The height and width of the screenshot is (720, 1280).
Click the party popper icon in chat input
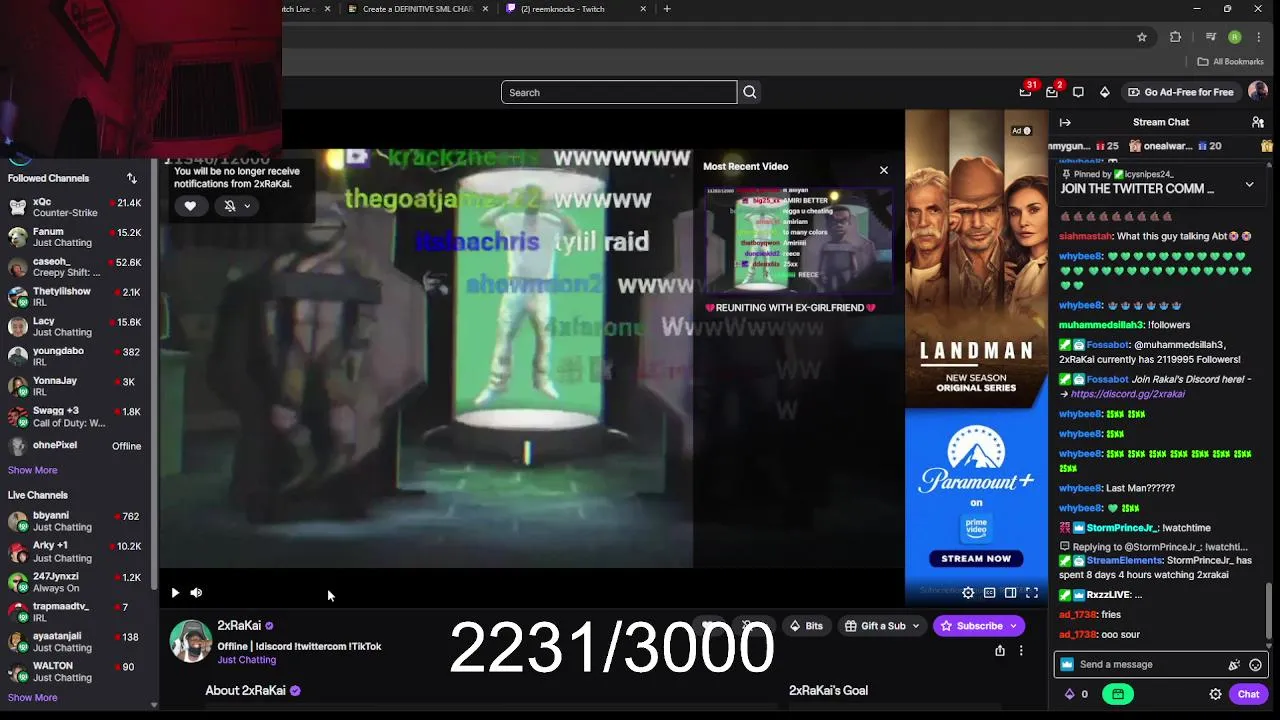(x=1234, y=665)
